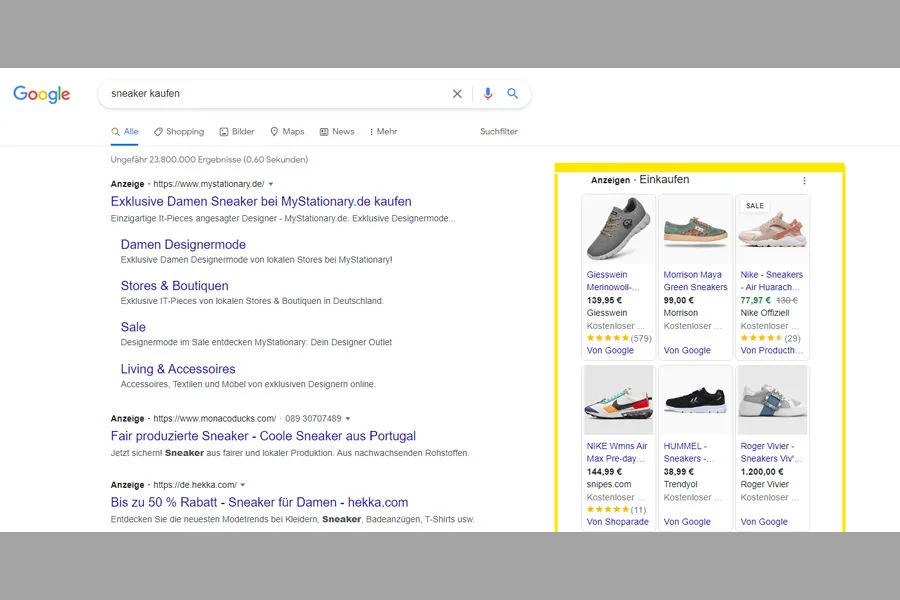This screenshot has height=600, width=900.
Task: Open the Living & Accessoires sitelink
Action: pyautogui.click(x=178, y=369)
